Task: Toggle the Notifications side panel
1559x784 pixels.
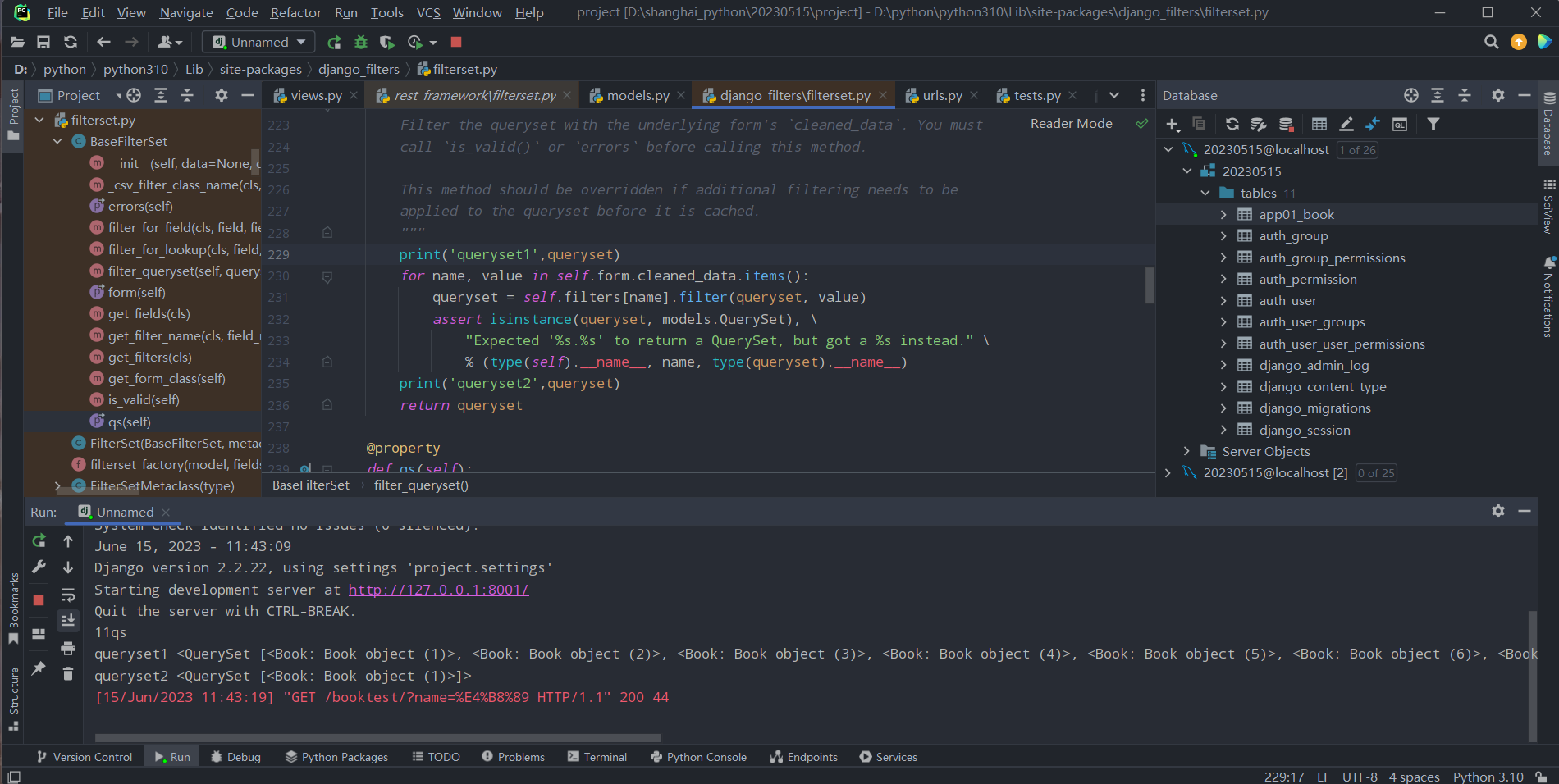Action: tap(1548, 296)
